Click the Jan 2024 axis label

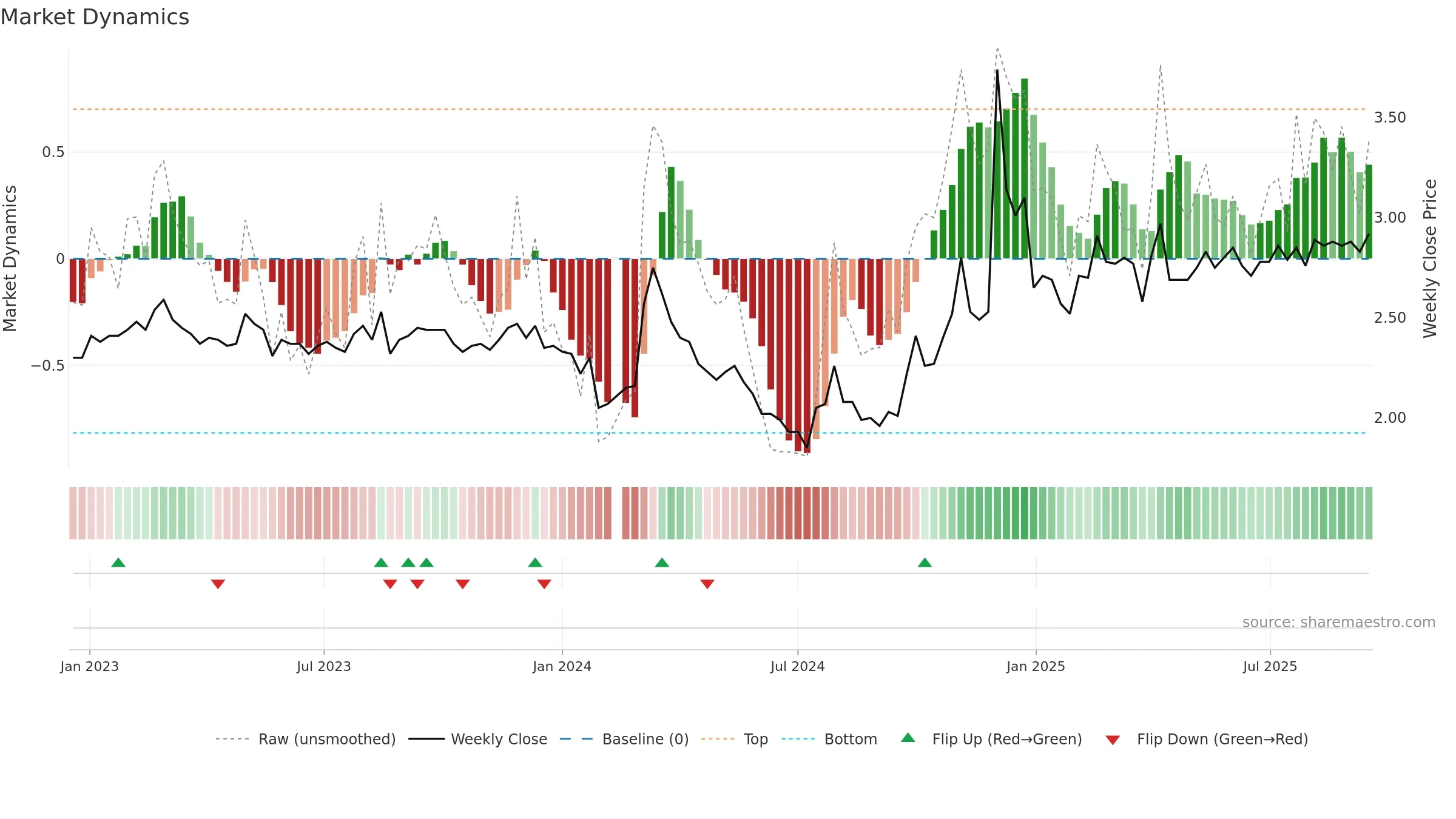click(562, 666)
